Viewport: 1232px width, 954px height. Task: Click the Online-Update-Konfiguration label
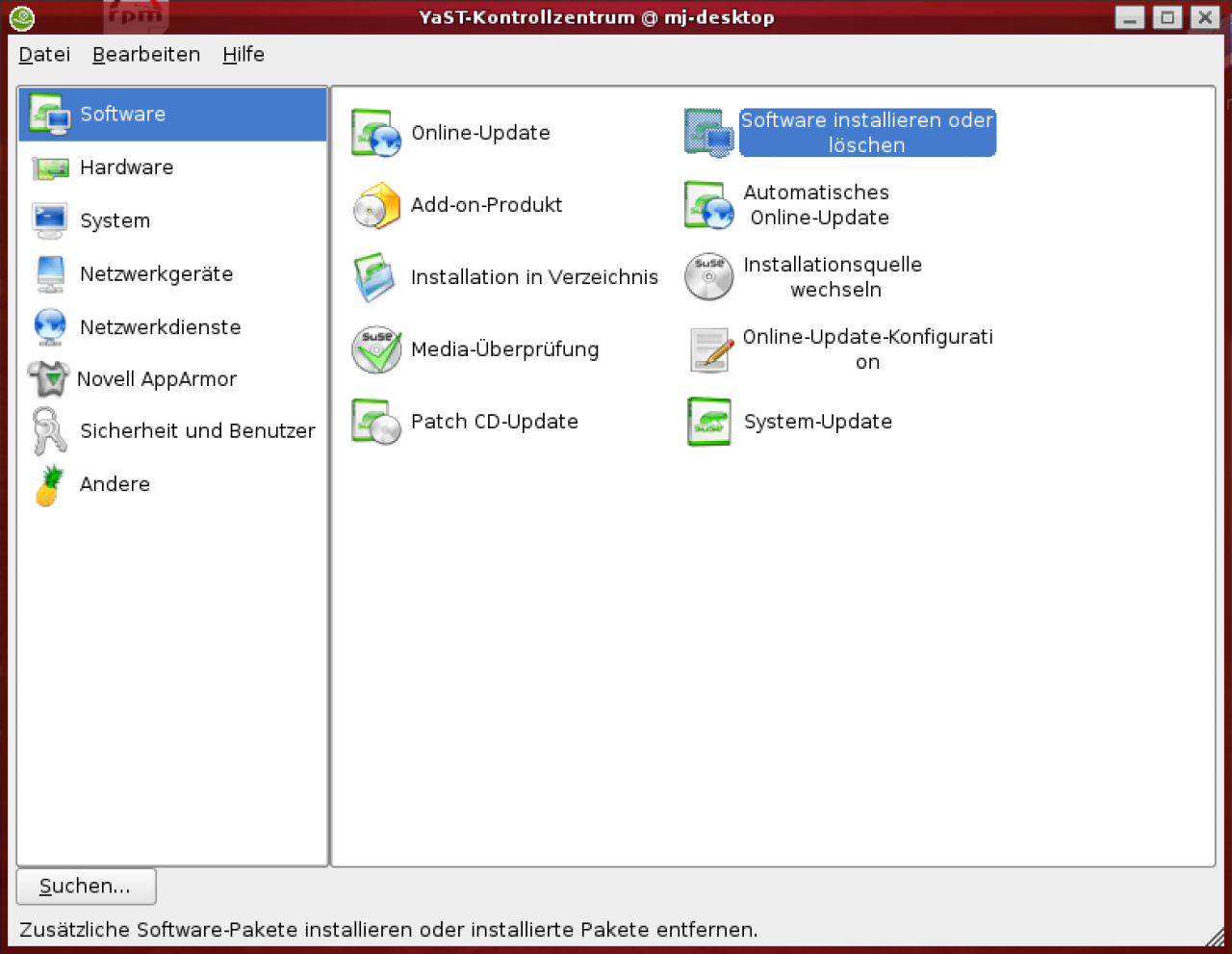click(867, 349)
